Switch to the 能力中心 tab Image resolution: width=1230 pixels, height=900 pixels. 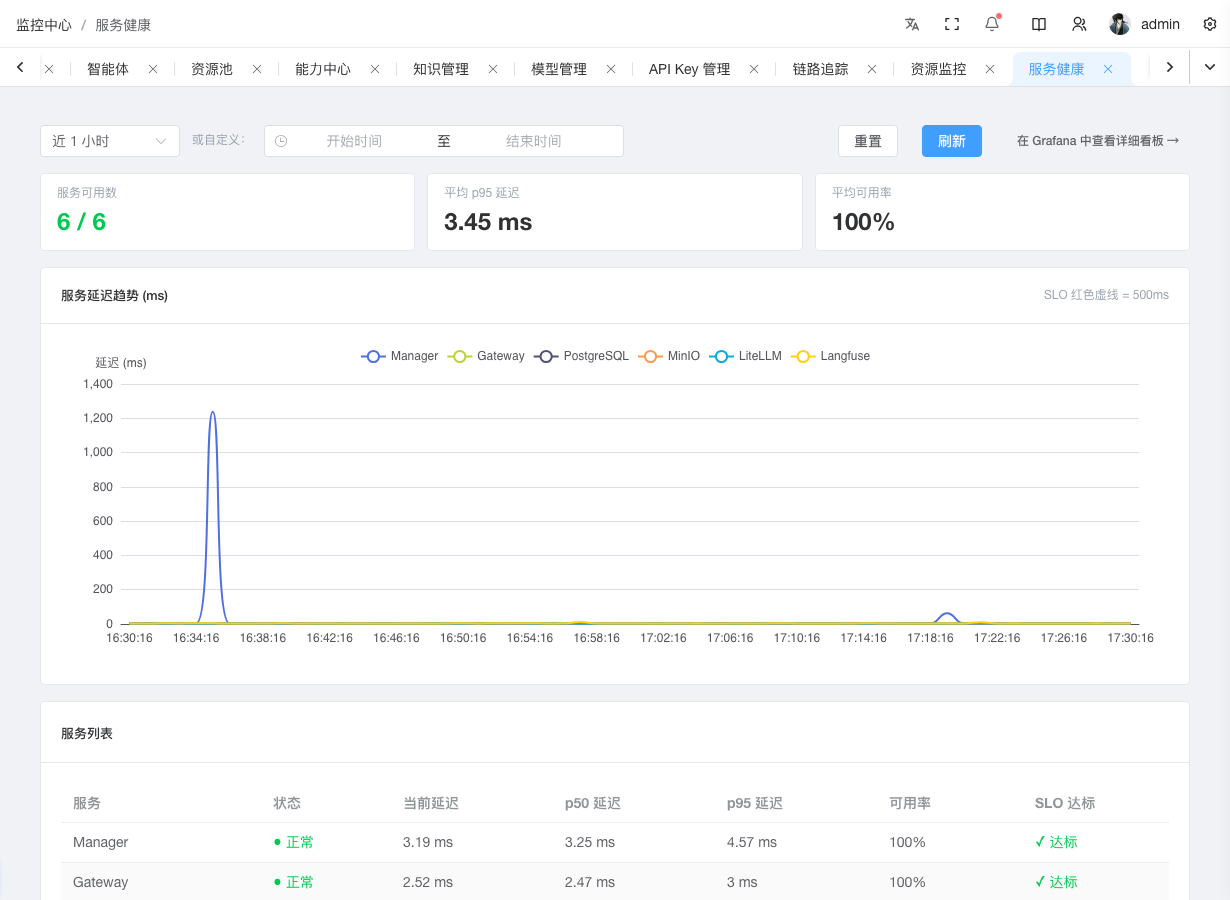pyautogui.click(x=323, y=69)
